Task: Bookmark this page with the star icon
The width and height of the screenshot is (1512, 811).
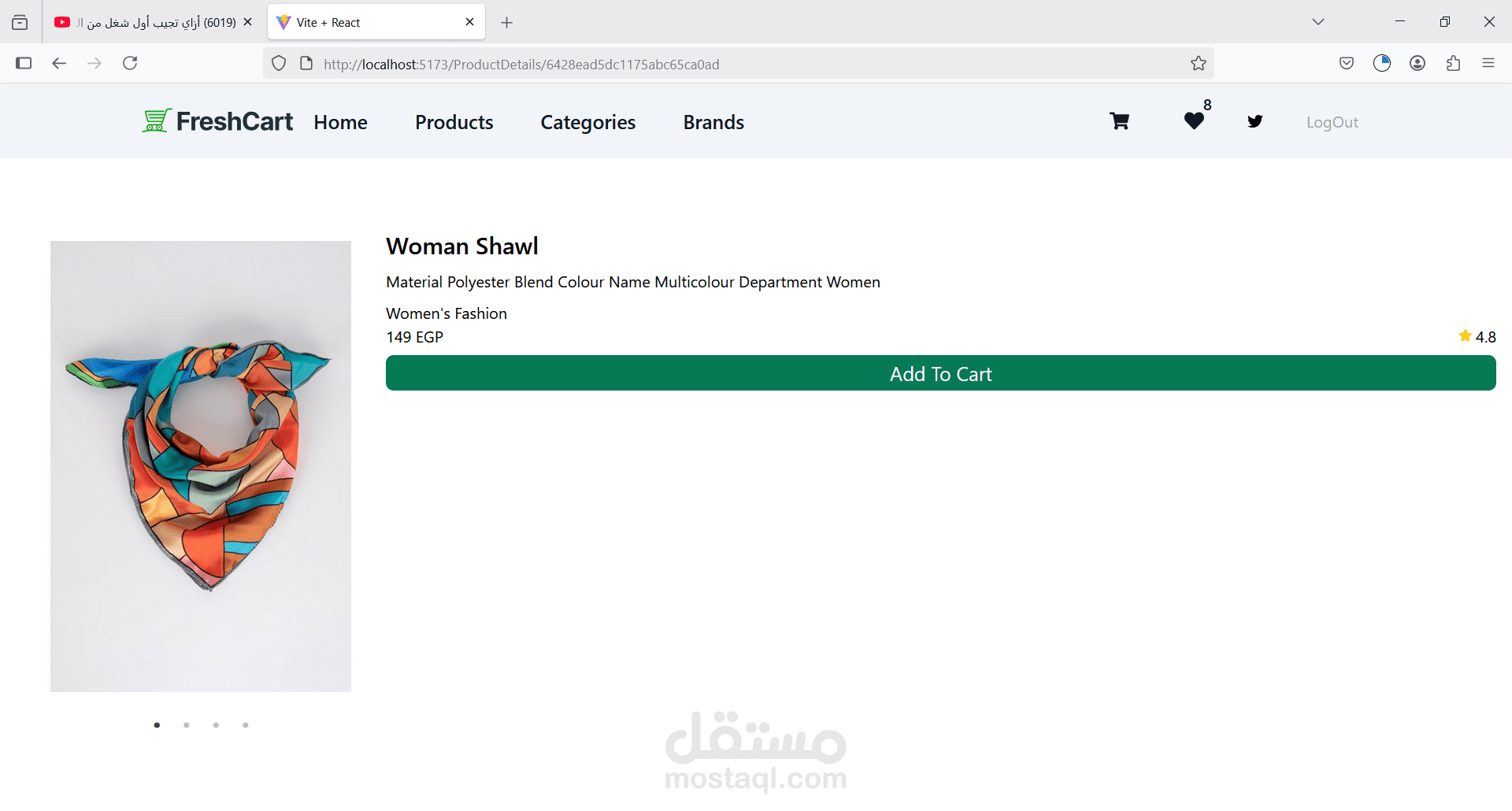Action: (1199, 64)
